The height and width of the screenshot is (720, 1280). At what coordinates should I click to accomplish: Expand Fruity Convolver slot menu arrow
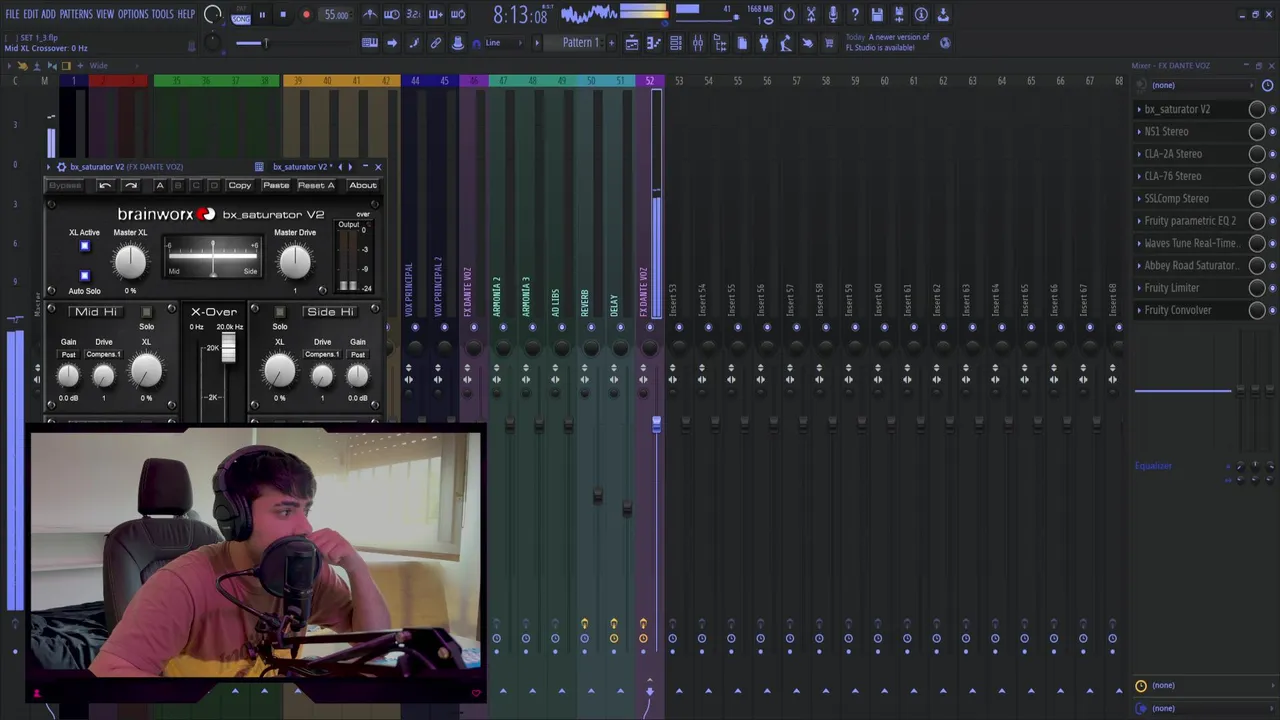[1139, 310]
